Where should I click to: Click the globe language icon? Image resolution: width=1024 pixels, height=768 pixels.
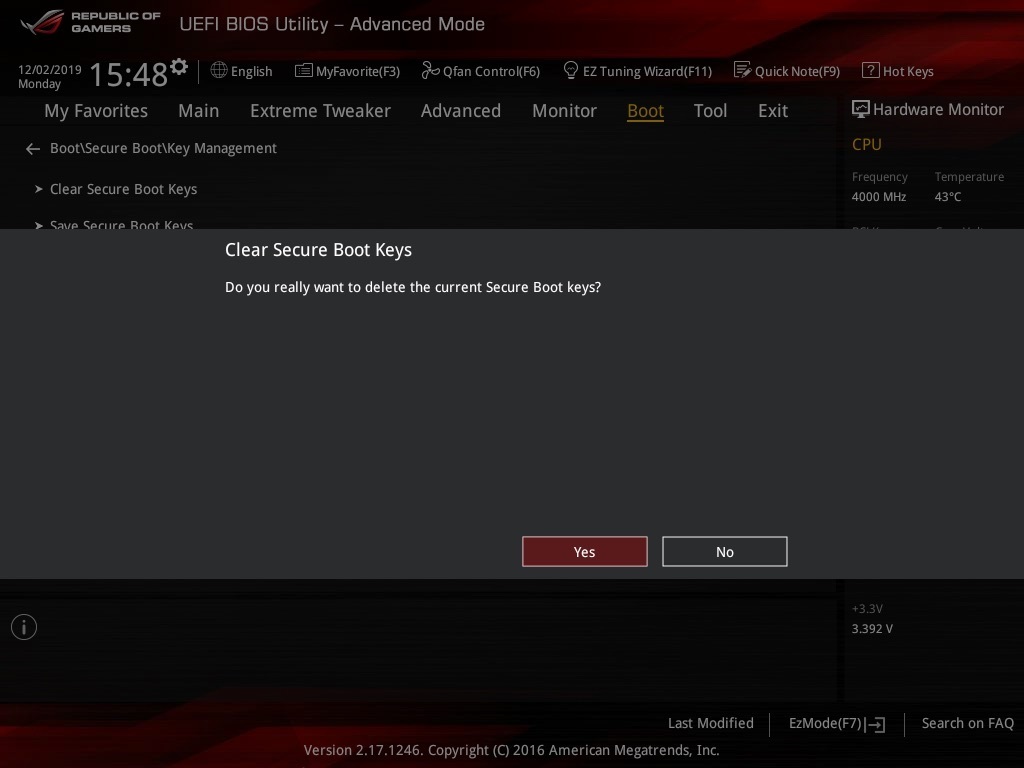click(x=219, y=70)
